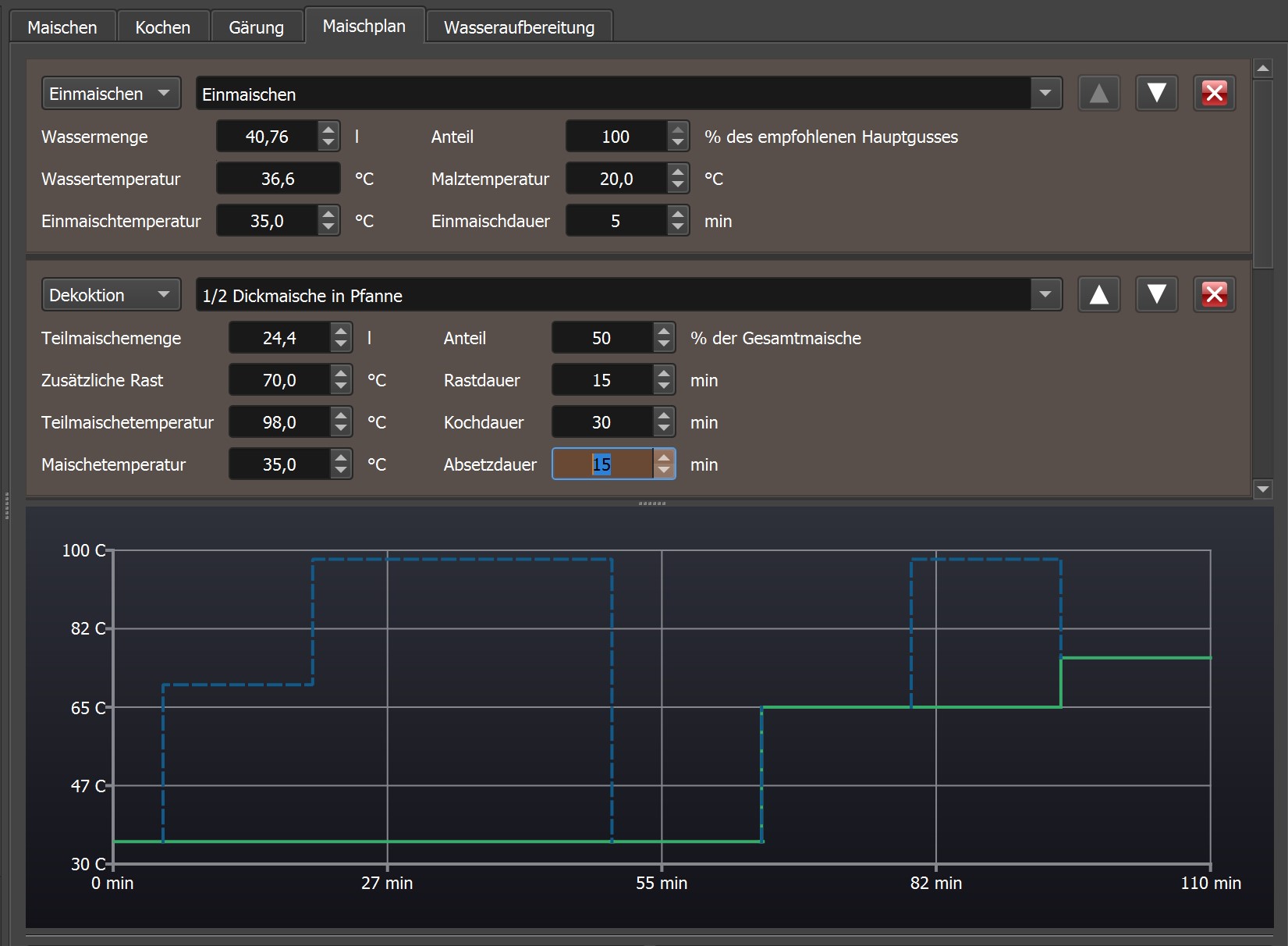Viewport: 1288px width, 946px height.
Task: Open the Gärung tab
Action: [256, 27]
